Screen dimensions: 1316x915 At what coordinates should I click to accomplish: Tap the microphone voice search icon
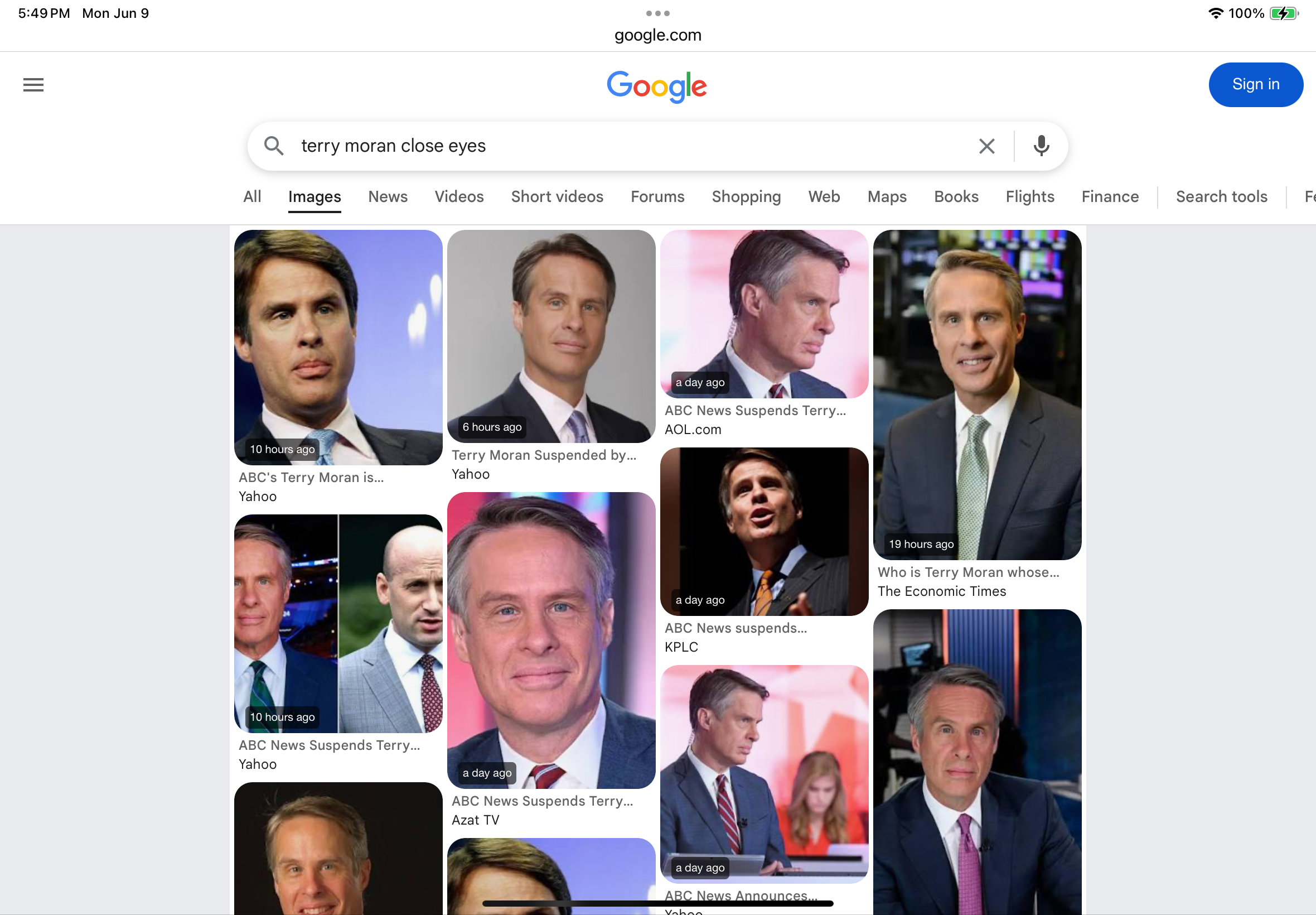click(x=1041, y=146)
